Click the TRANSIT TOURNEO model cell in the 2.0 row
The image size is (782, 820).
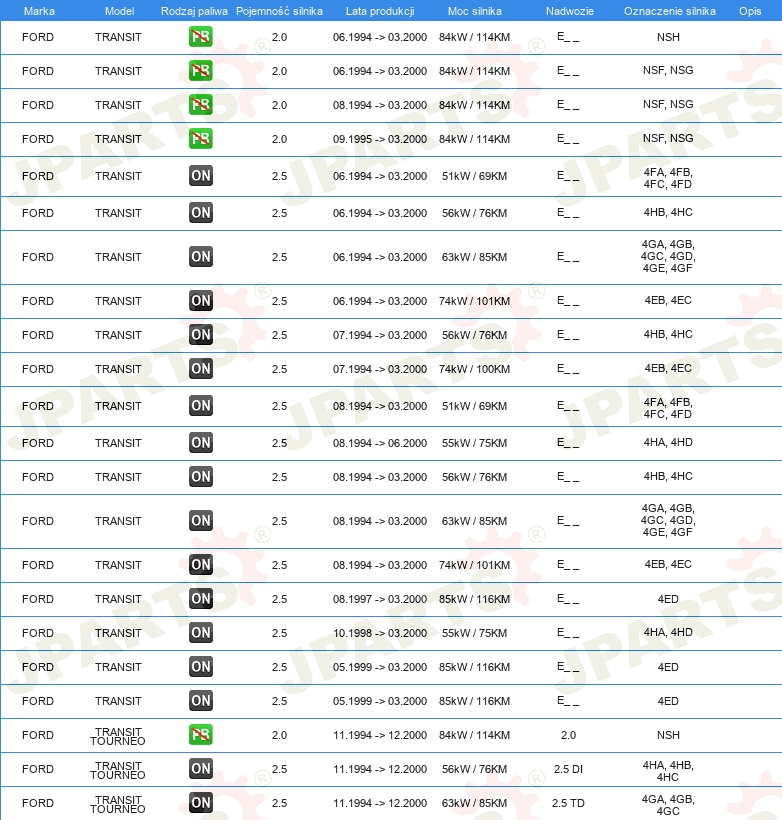(118, 736)
